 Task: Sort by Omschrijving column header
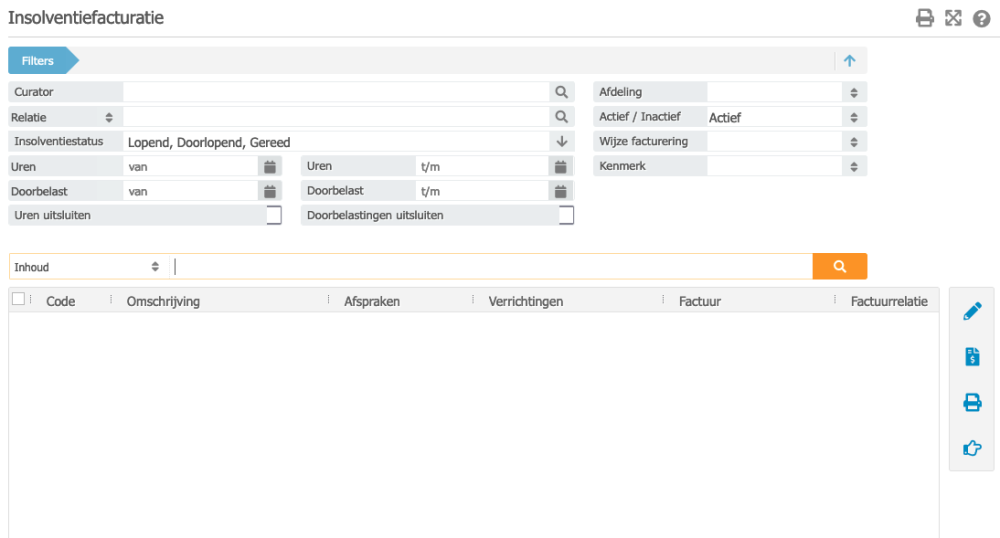coord(163,302)
